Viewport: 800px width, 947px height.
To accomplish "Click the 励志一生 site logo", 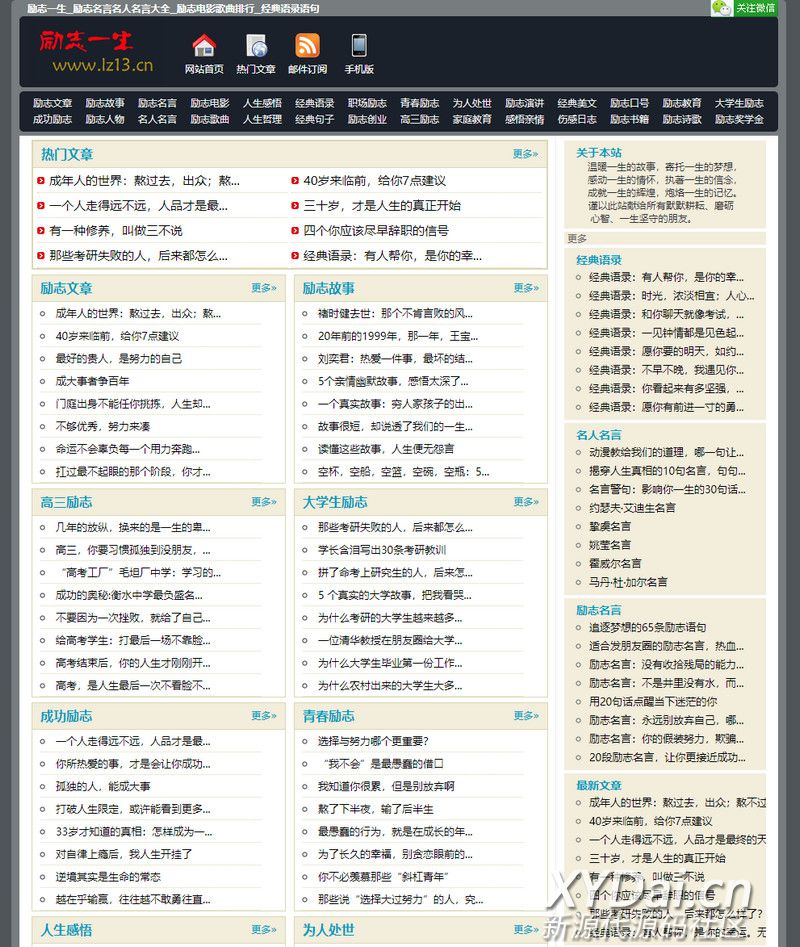I will [x=97, y=52].
